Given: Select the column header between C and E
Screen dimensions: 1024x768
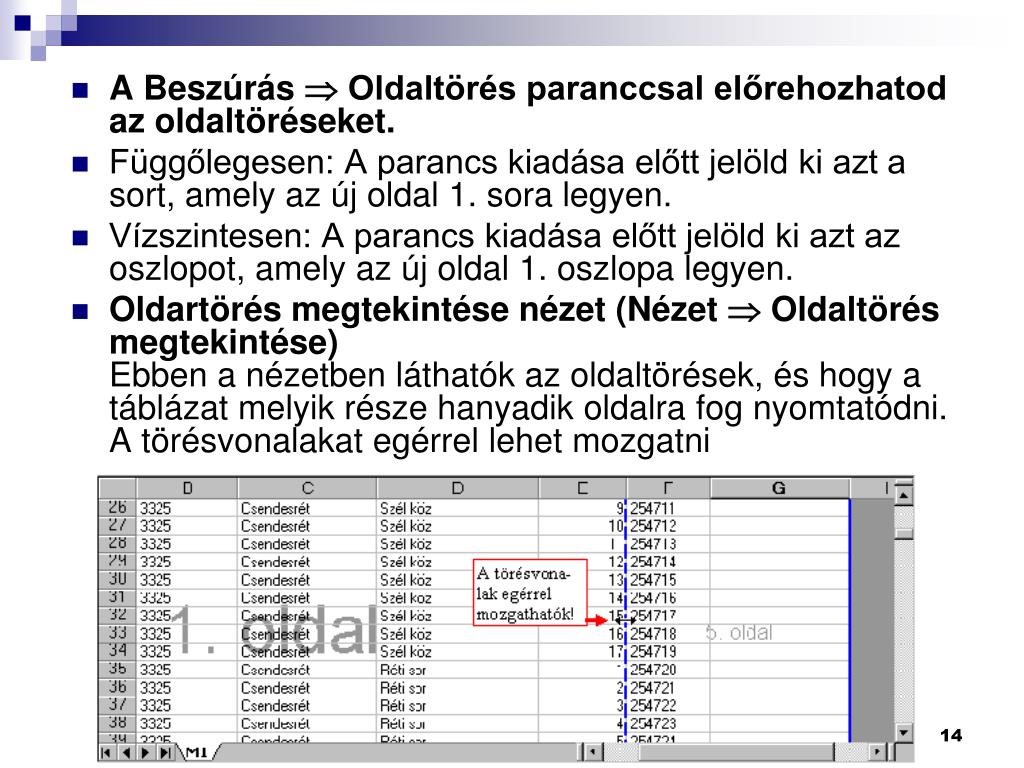Looking at the screenshot, I should pyautogui.click(x=457, y=488).
